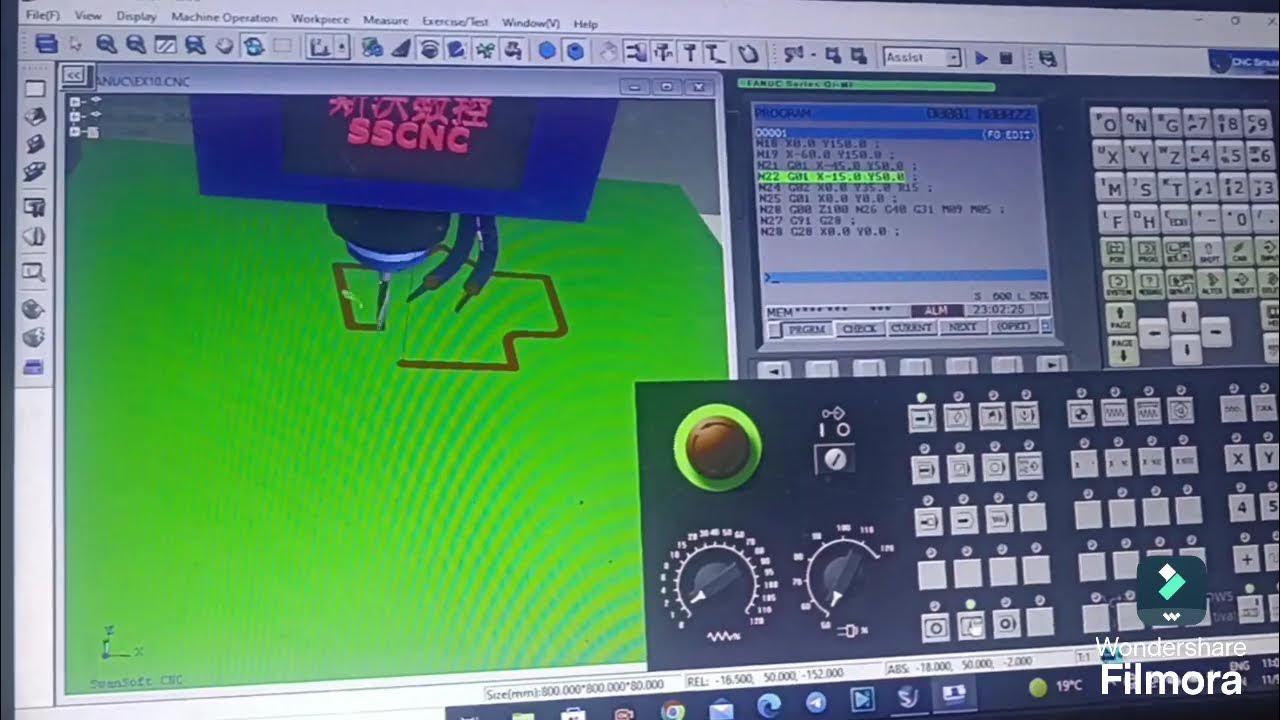1280x720 pixels.
Task: Click the PAGE down key
Action: click(1121, 351)
